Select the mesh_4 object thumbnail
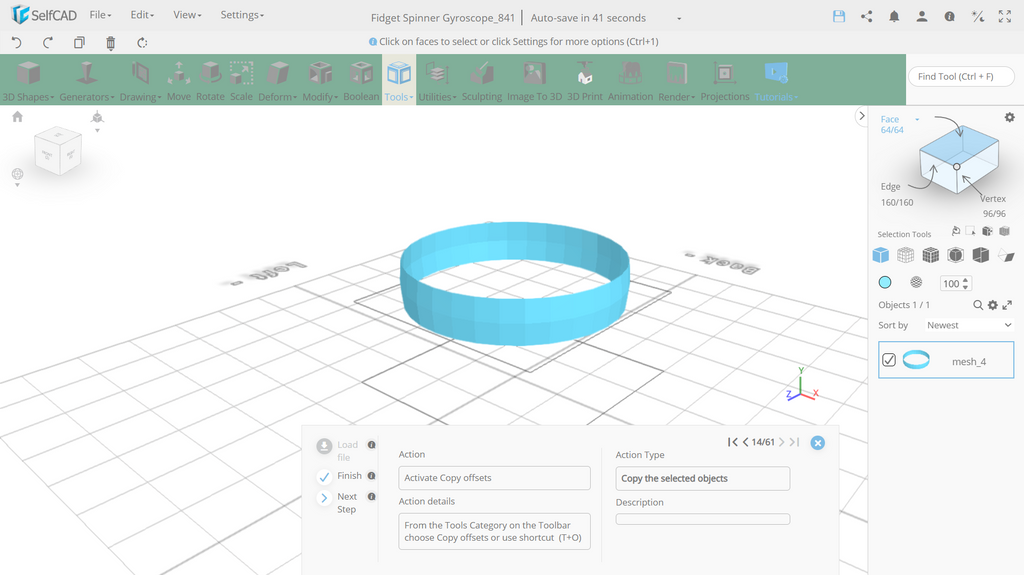 point(916,359)
